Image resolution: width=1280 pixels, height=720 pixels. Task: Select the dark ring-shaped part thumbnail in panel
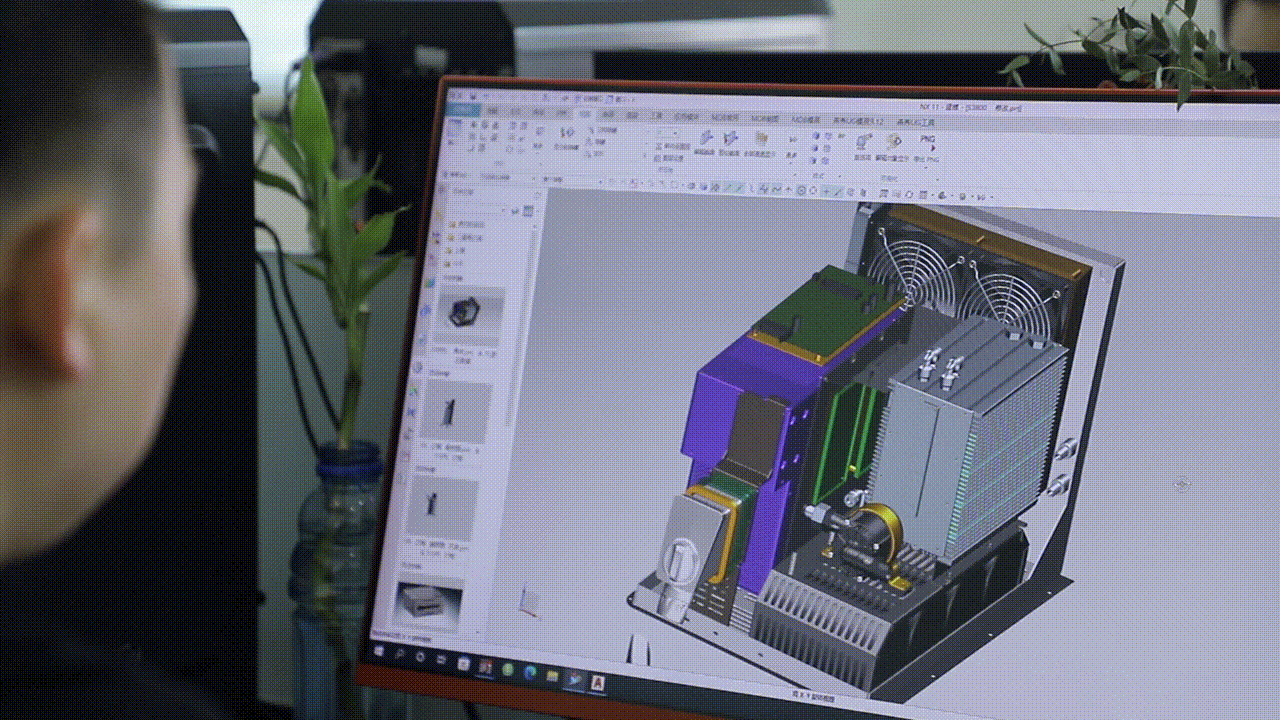466,313
